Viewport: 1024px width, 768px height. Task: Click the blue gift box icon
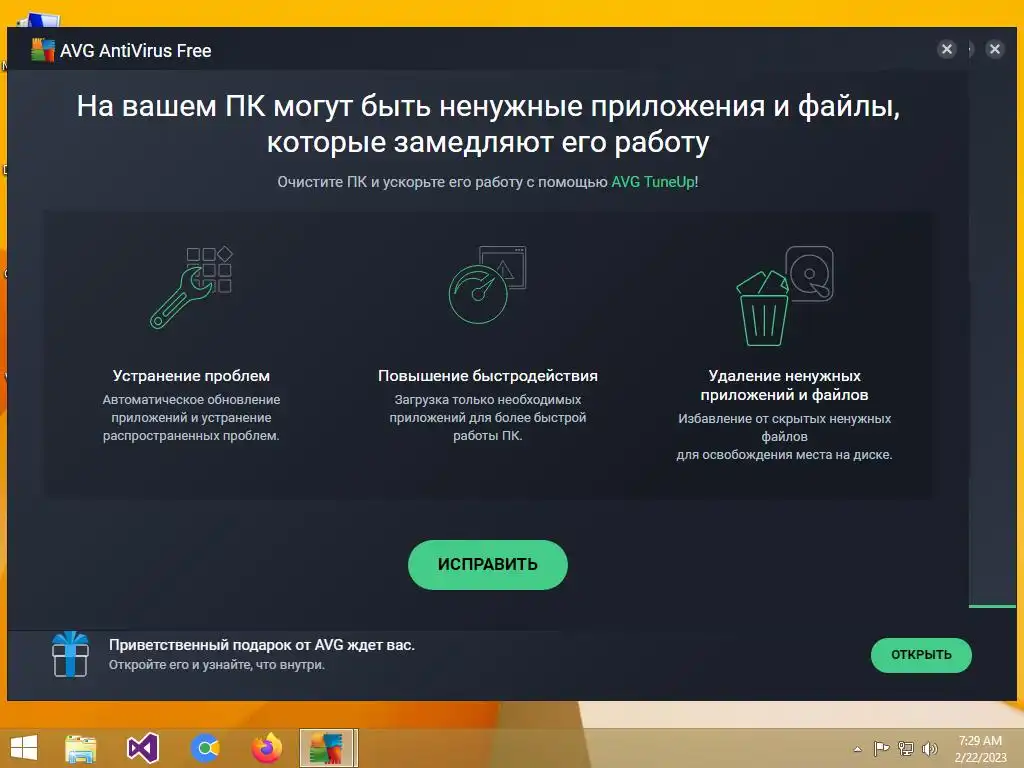point(70,654)
